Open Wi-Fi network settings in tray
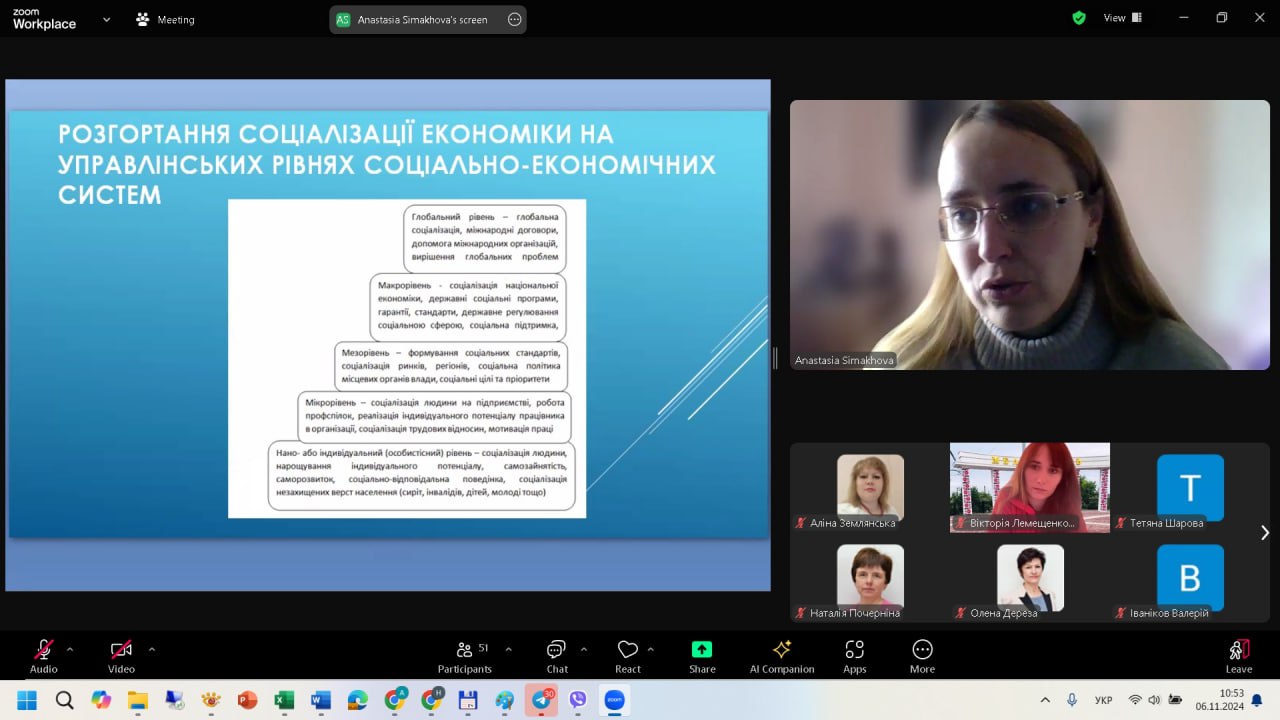The height and width of the screenshot is (720, 1280). point(1135,700)
